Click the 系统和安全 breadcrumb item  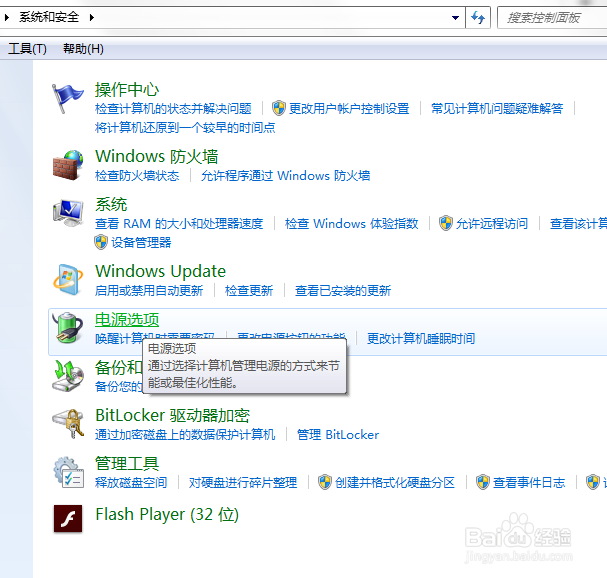49,17
